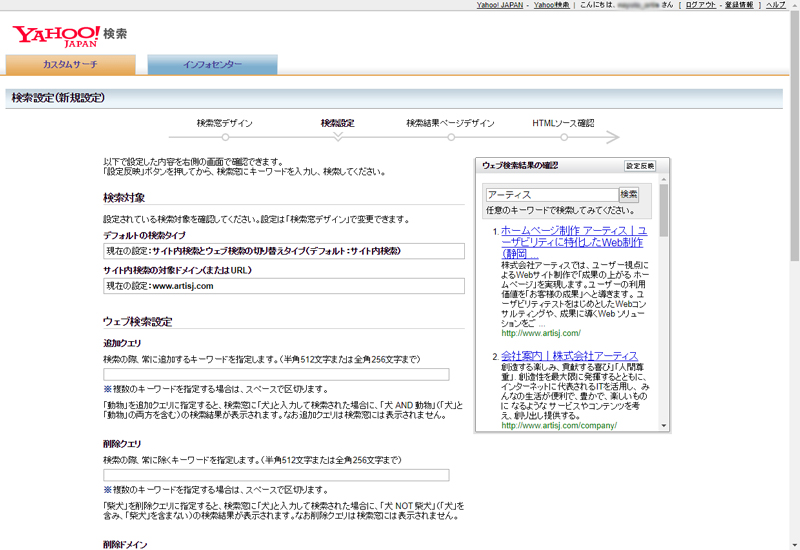This screenshot has width=800, height=550.
Task: Click the http://www.artisj.com/company/ green URL
Action: click(559, 426)
